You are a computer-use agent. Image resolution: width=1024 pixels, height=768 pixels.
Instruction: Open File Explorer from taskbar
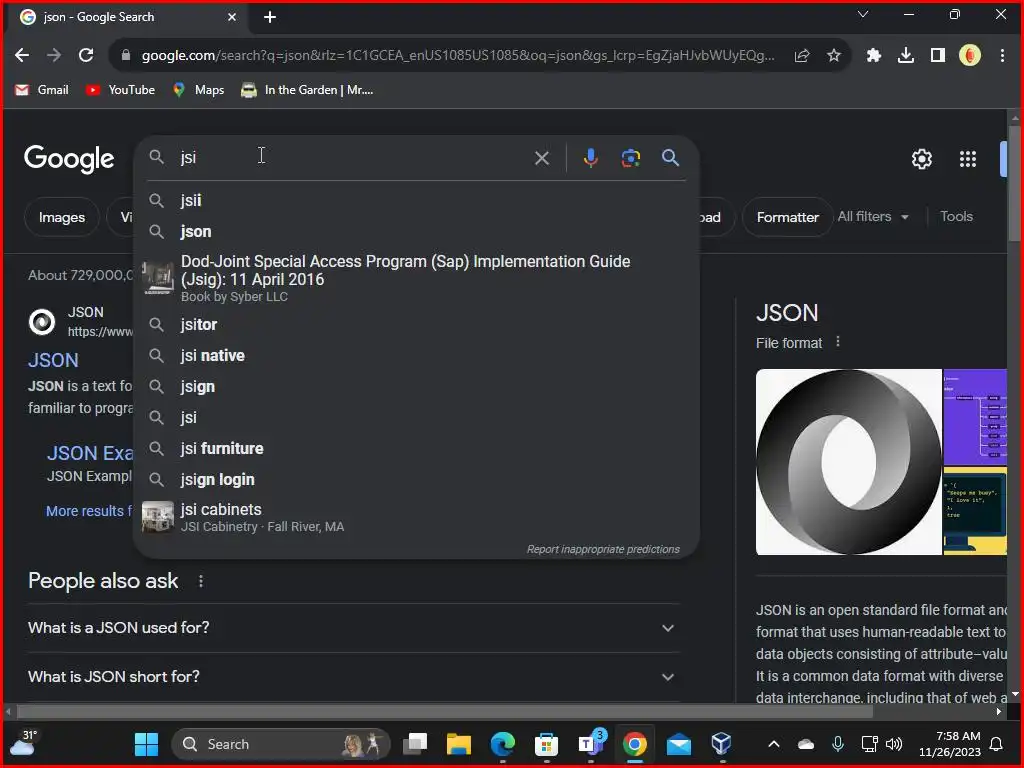(458, 744)
